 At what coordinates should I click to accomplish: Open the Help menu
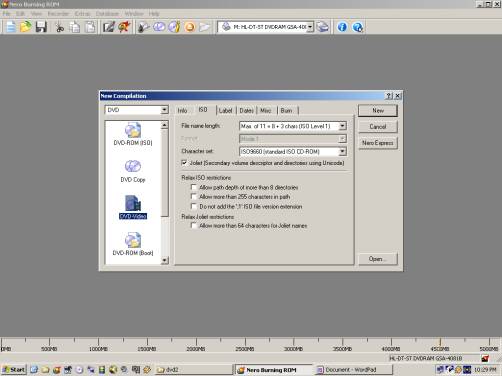[x=154, y=14]
